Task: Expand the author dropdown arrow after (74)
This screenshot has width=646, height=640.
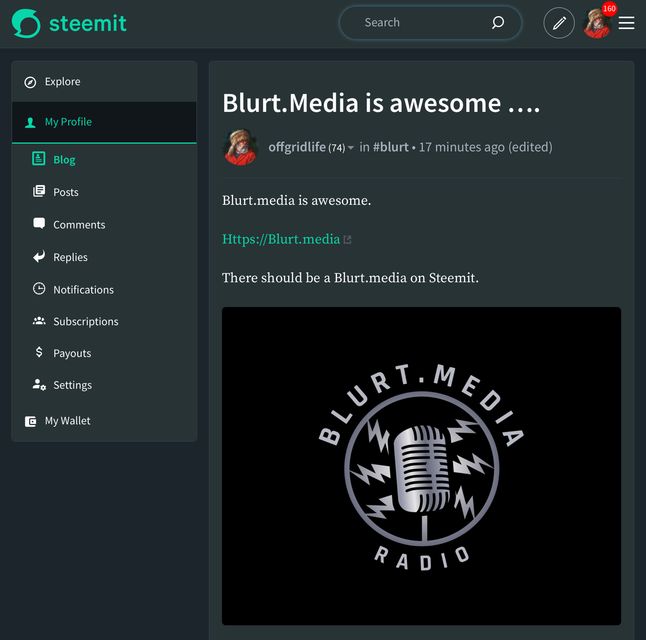Action: coord(351,148)
